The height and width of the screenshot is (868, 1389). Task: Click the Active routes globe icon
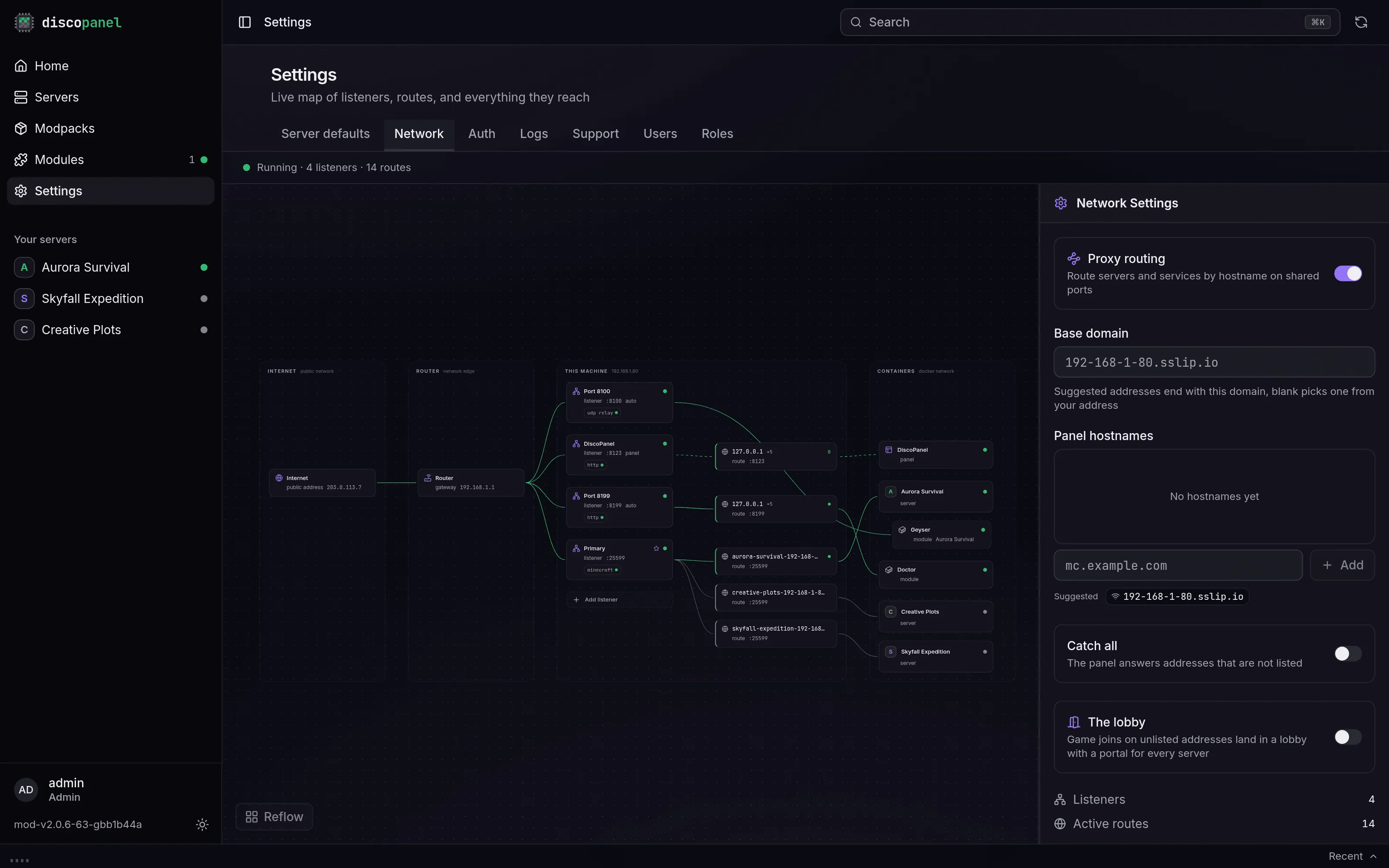tap(1060, 824)
